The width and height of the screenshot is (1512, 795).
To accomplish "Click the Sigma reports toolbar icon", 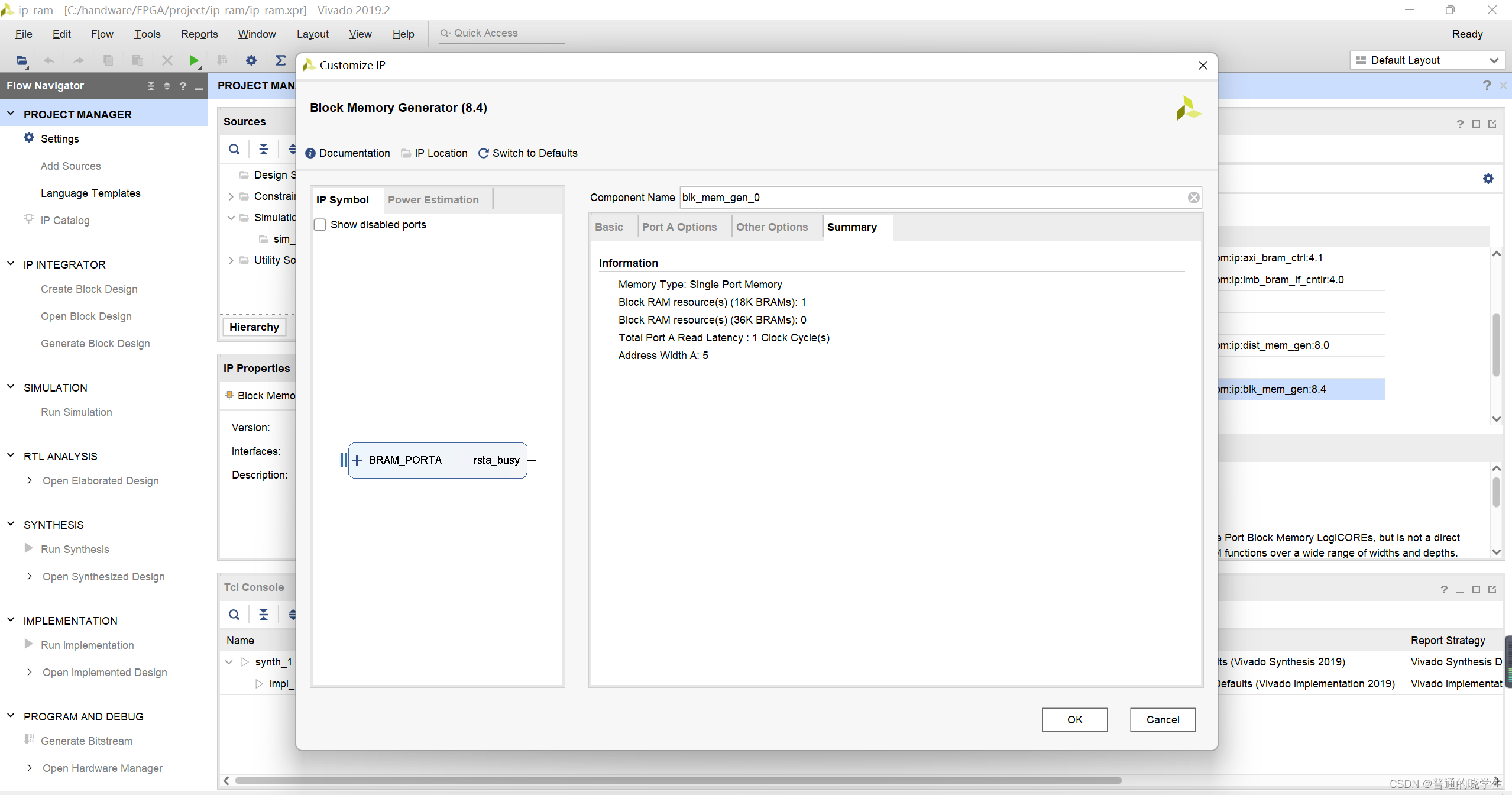I will point(281,60).
